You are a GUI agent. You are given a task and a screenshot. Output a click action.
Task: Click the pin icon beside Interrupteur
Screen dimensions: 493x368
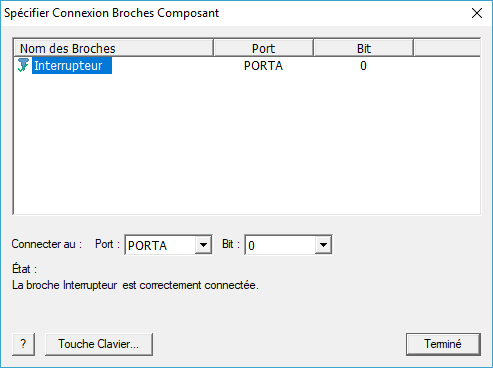(23, 65)
